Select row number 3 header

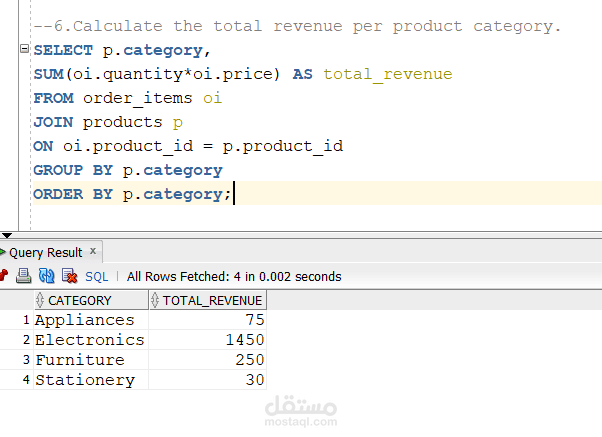coord(27,360)
